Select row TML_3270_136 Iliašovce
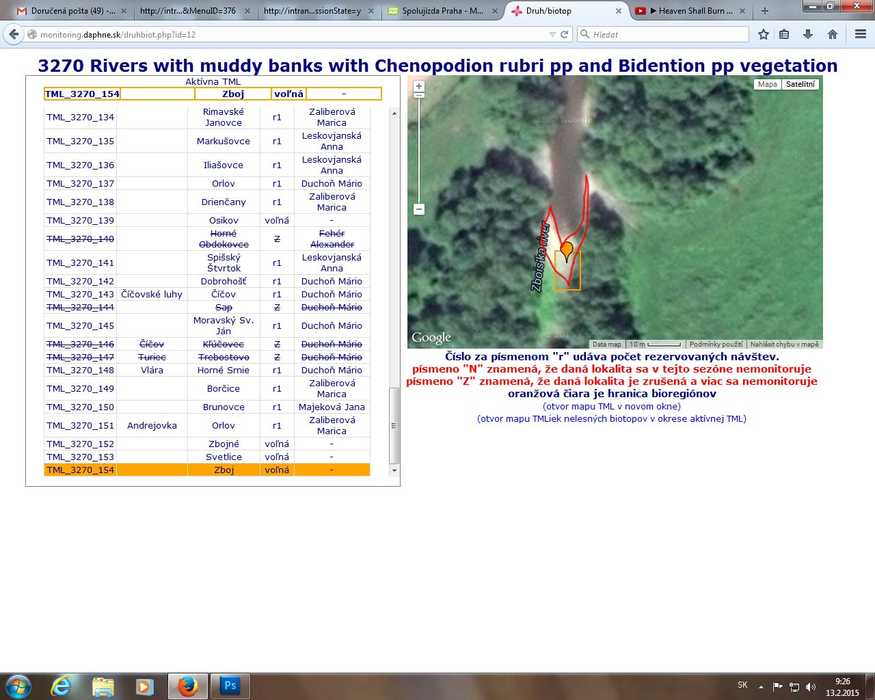The height and width of the screenshot is (700, 875). point(206,165)
